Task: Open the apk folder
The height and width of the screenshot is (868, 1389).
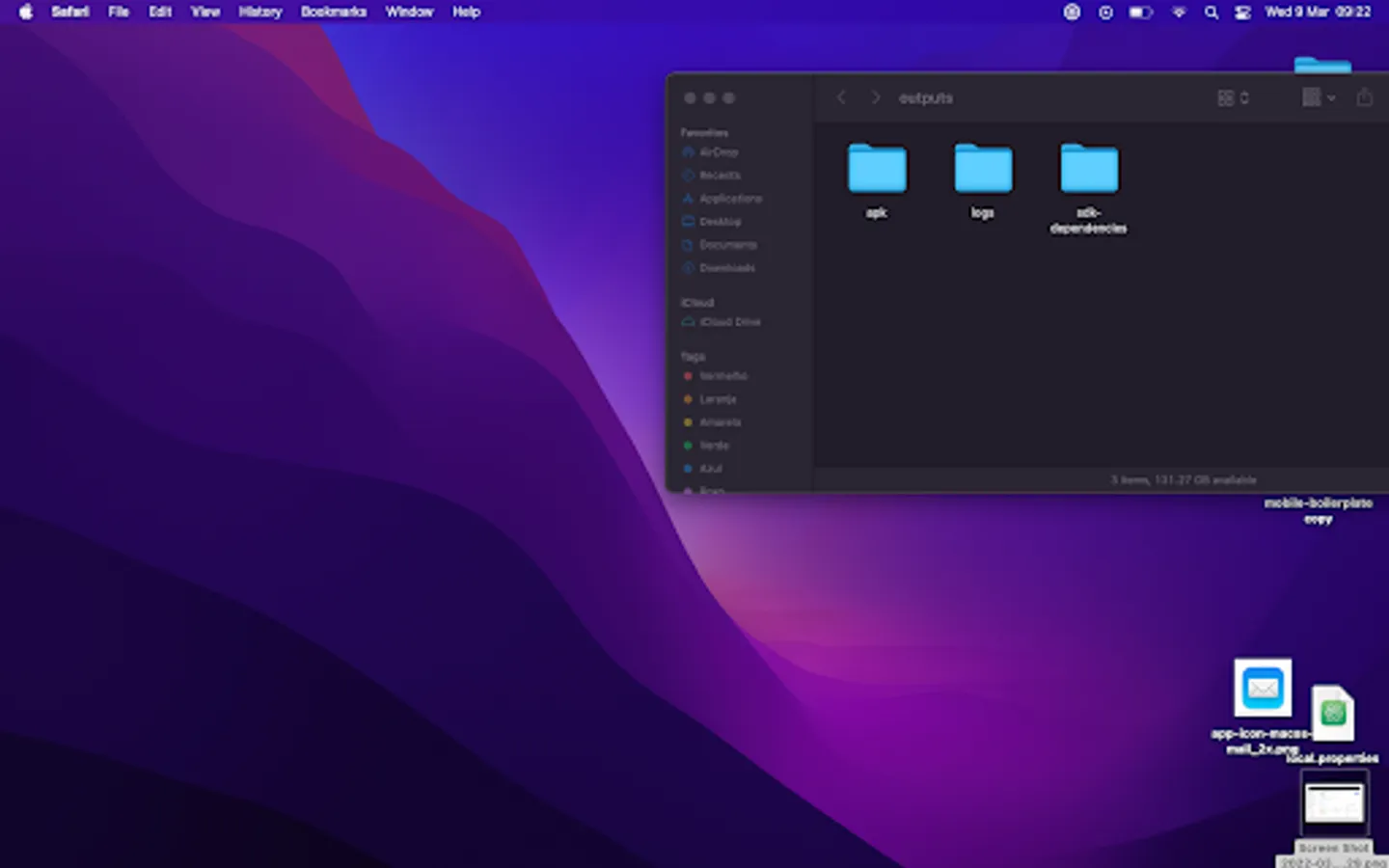Action: (877, 170)
